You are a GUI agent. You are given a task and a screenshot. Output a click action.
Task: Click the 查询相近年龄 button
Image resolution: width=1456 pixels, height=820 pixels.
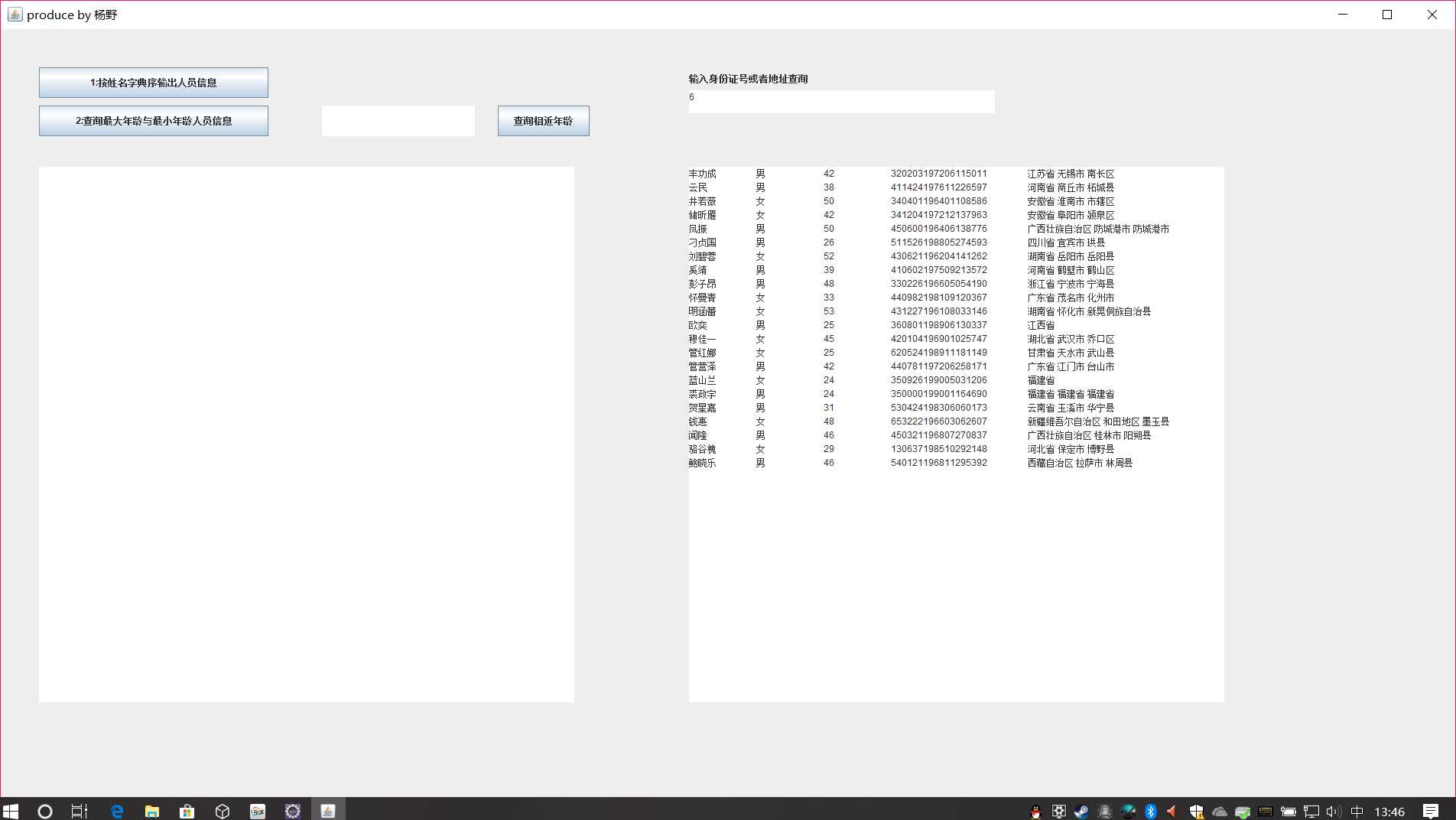tap(543, 121)
